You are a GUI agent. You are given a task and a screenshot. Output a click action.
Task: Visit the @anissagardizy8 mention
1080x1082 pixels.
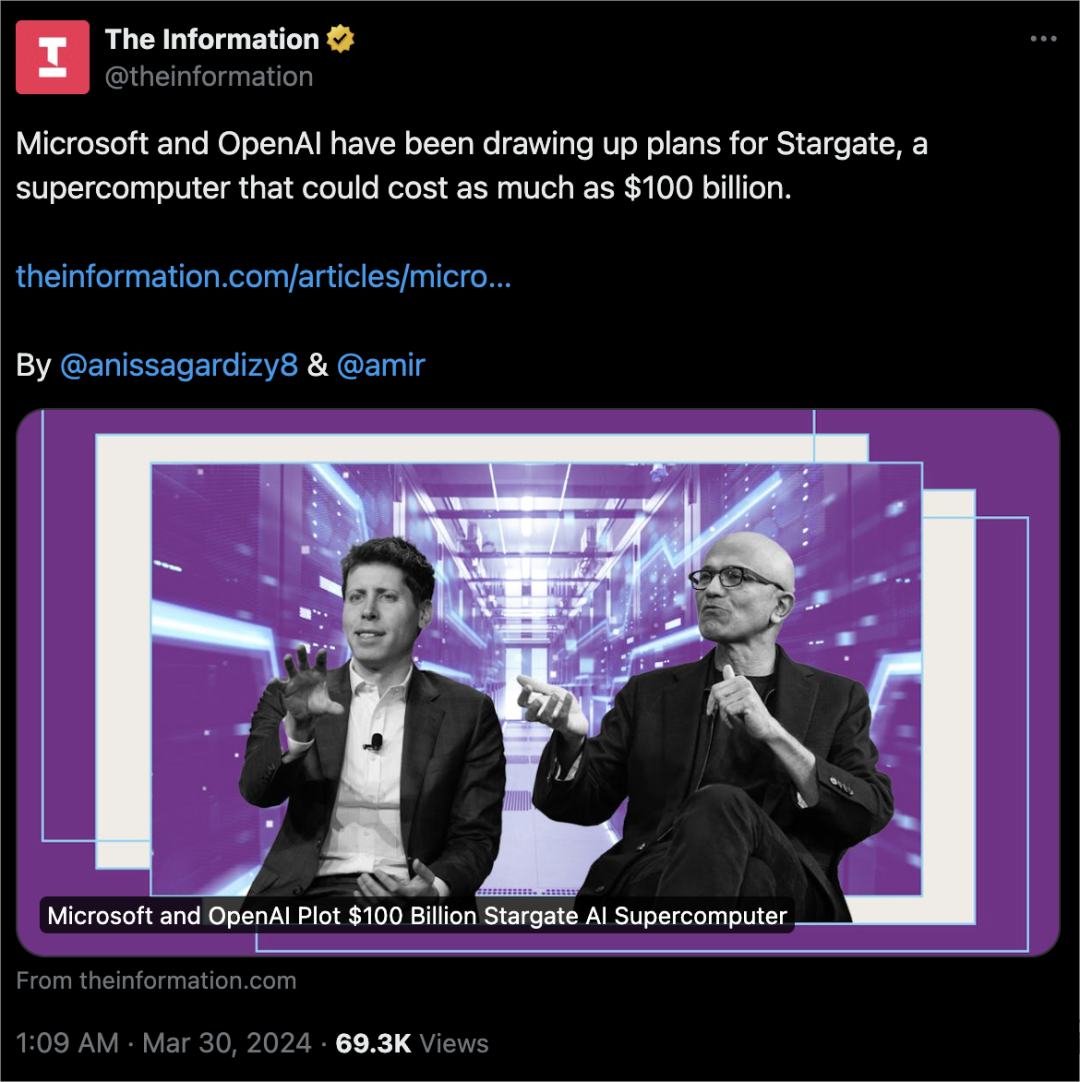point(179,365)
